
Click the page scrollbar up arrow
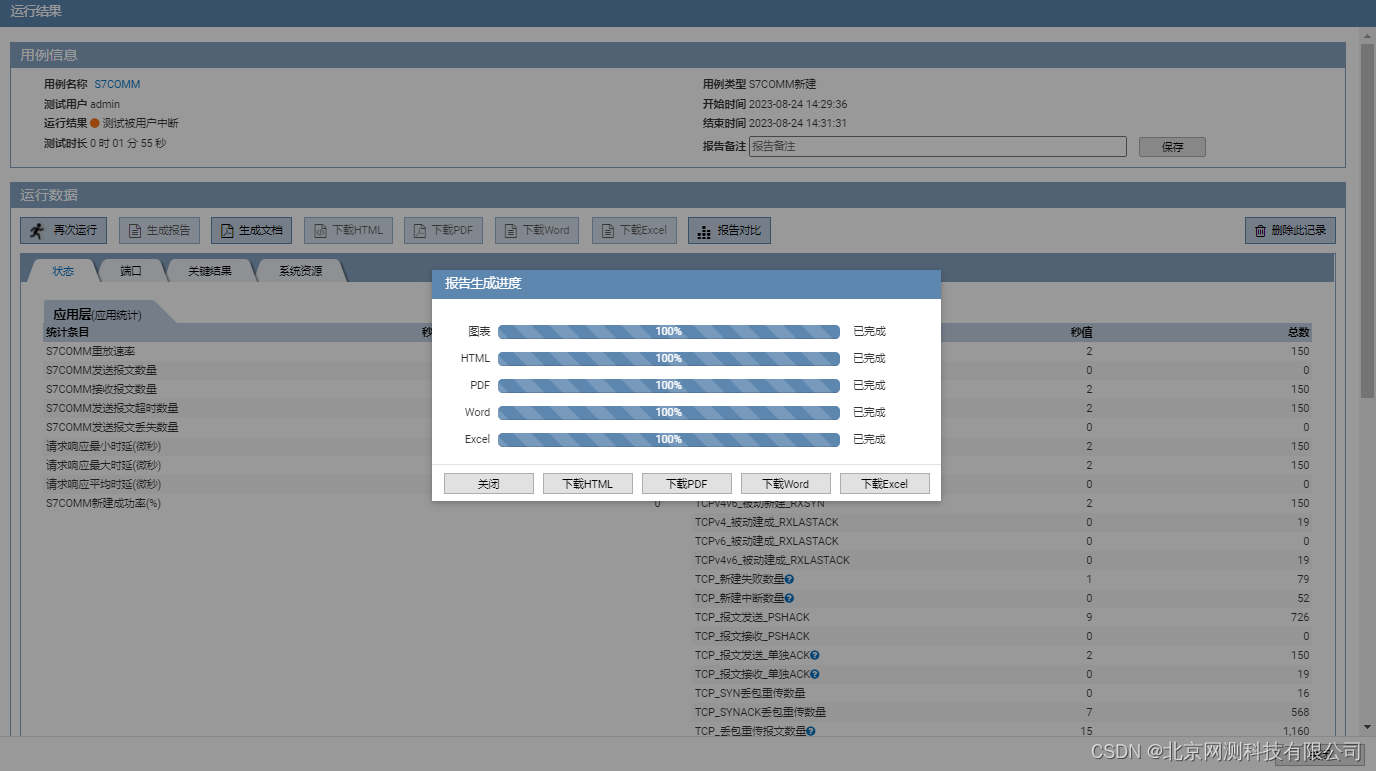click(1367, 36)
